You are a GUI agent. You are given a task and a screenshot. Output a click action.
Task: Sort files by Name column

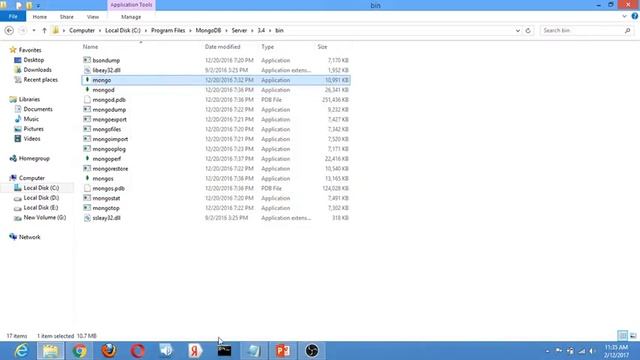pyautogui.click(x=90, y=47)
